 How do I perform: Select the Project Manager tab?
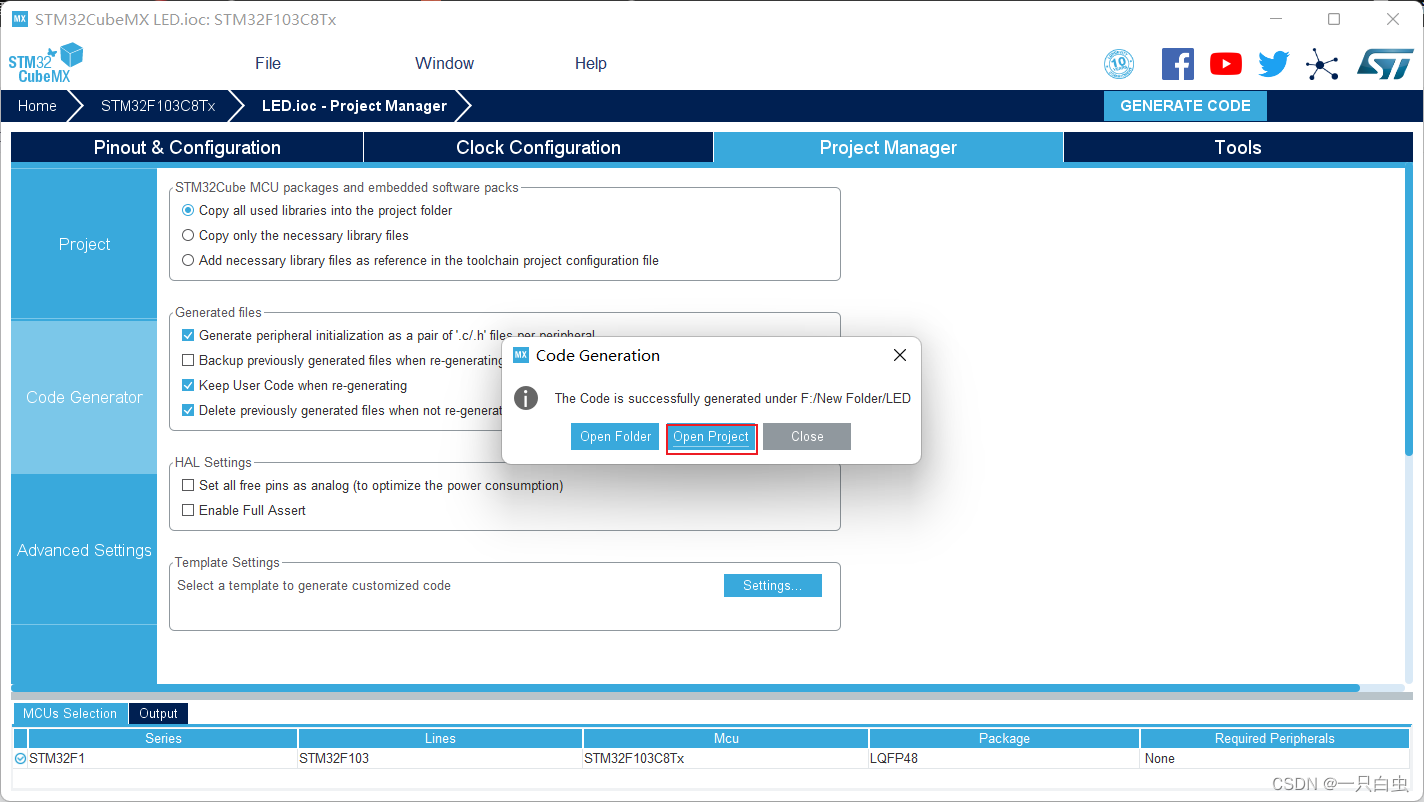[888, 148]
